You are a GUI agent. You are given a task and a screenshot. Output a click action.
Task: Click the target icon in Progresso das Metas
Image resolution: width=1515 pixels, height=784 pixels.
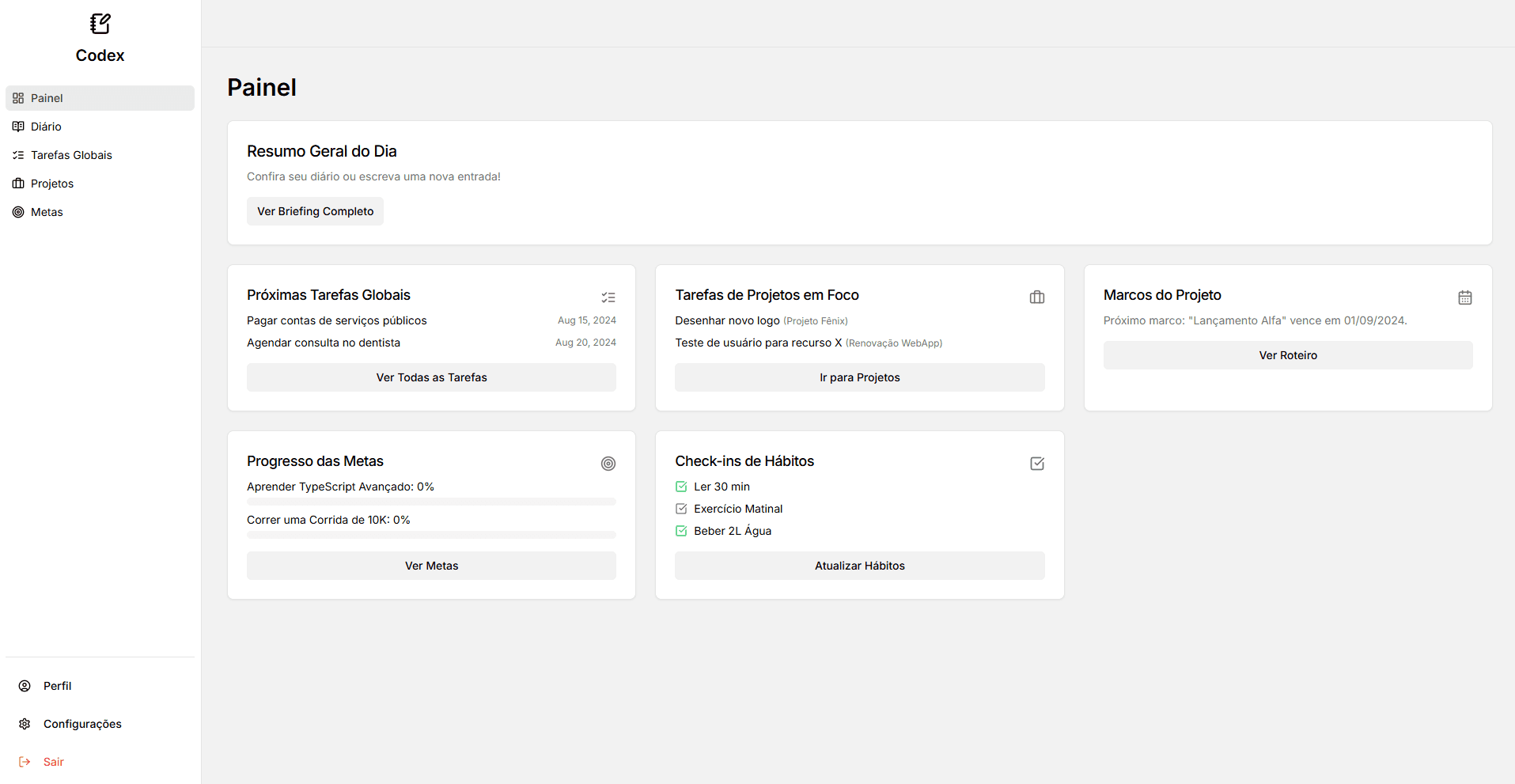coord(608,464)
